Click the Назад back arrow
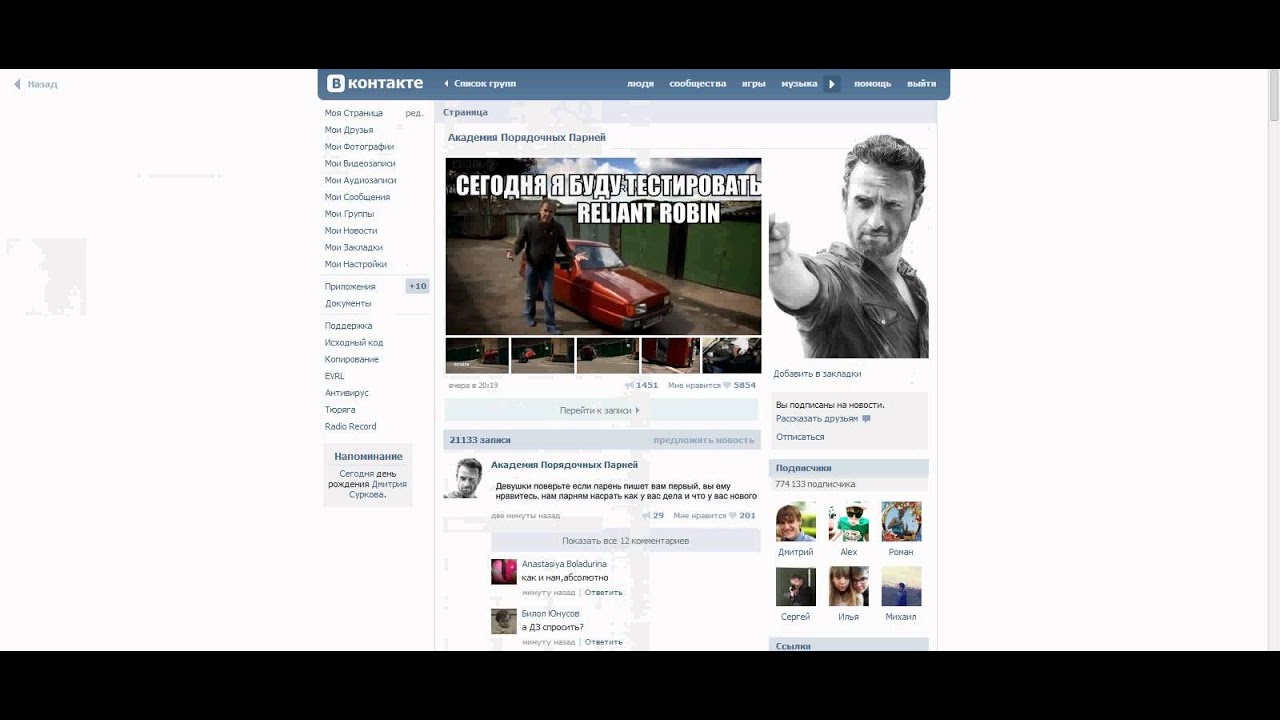1280x720 pixels. coord(17,84)
